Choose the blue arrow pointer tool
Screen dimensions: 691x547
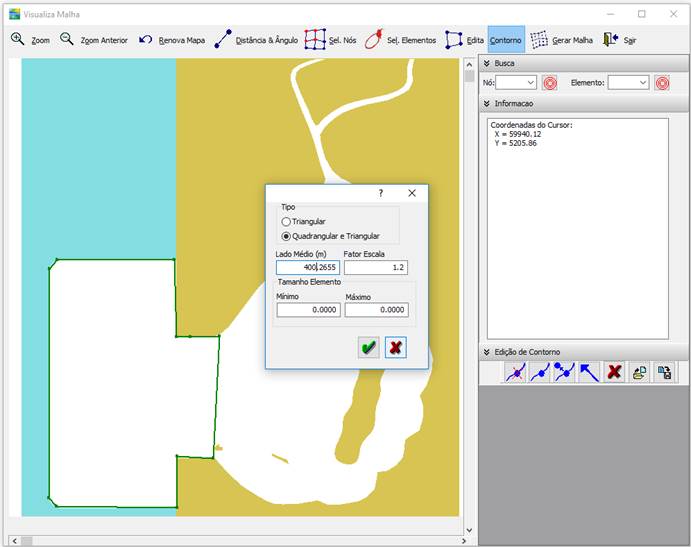pos(589,372)
